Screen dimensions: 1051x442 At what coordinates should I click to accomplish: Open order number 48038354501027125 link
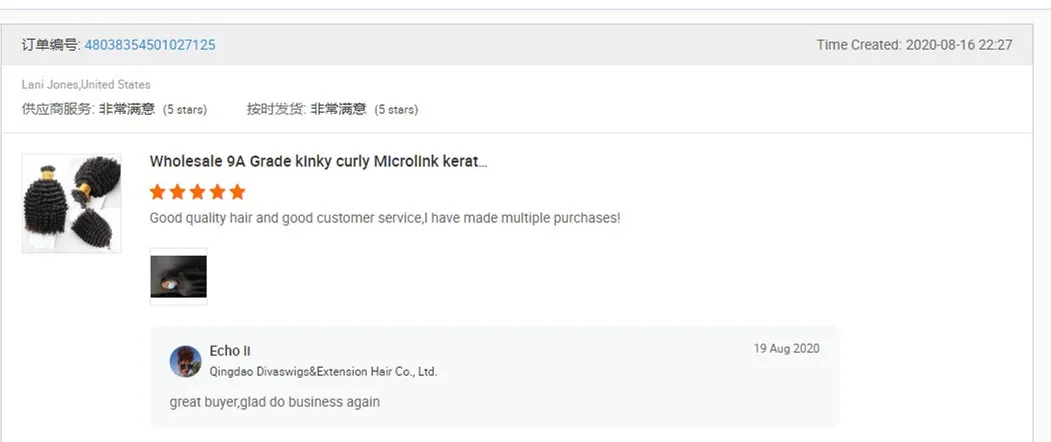[x=150, y=45]
